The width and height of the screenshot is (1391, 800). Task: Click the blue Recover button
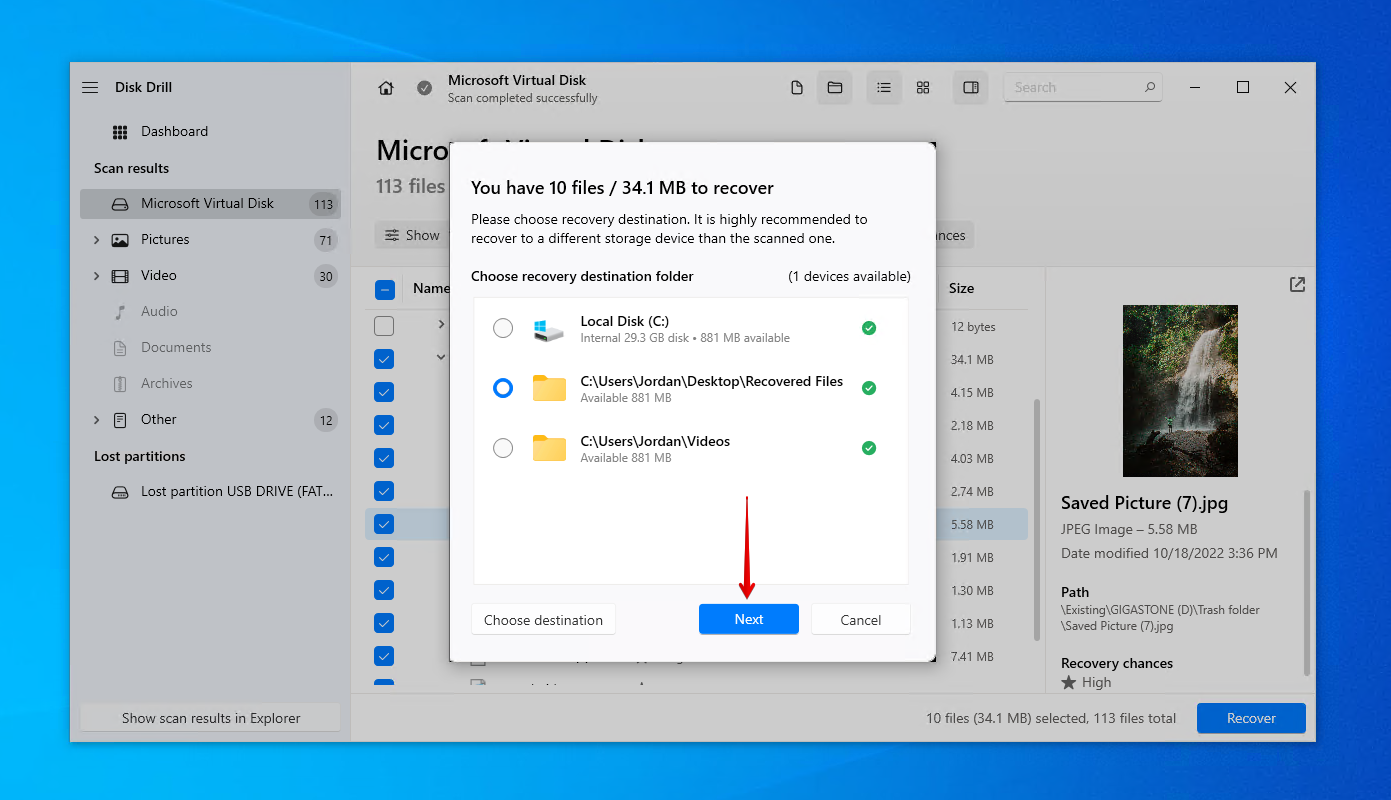(1251, 718)
